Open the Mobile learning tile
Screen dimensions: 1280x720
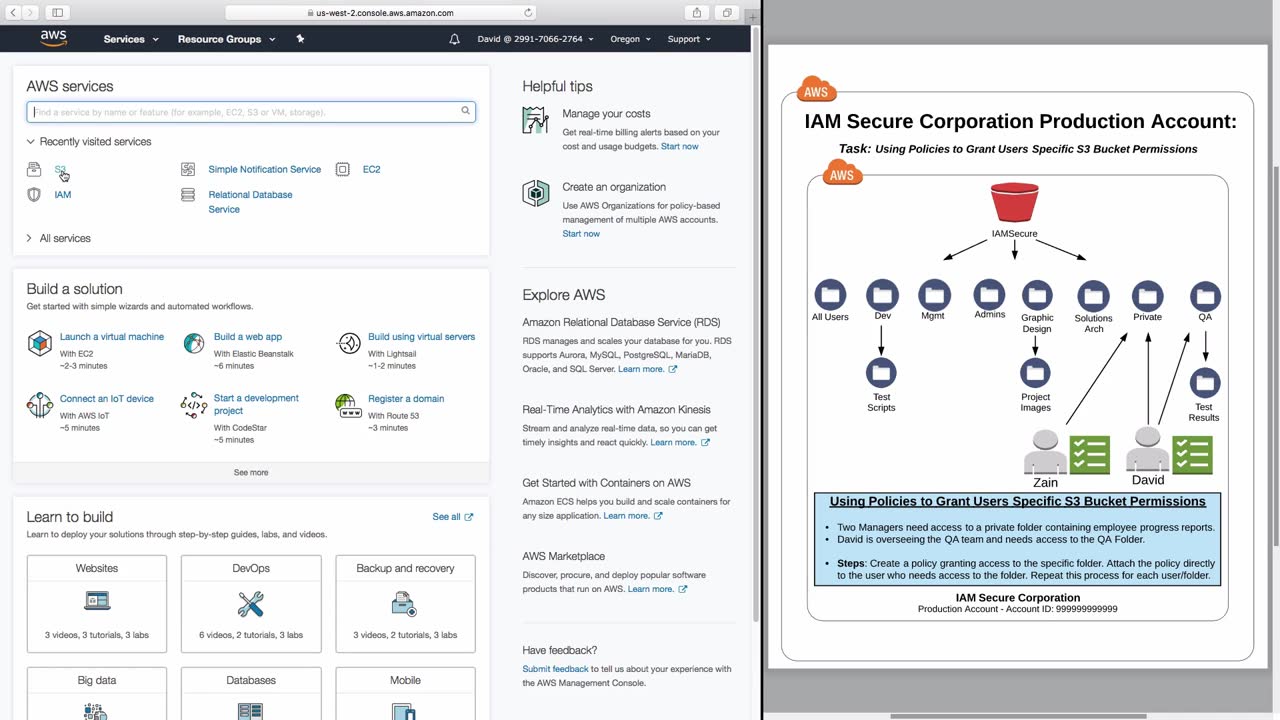(405, 694)
